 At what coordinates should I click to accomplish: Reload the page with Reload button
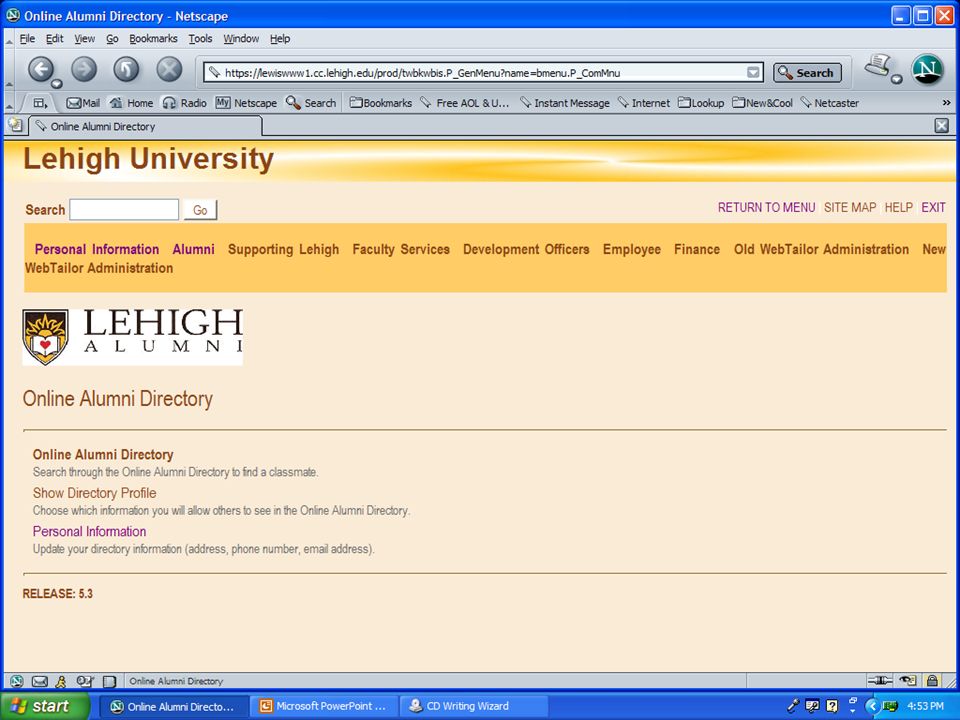126,69
